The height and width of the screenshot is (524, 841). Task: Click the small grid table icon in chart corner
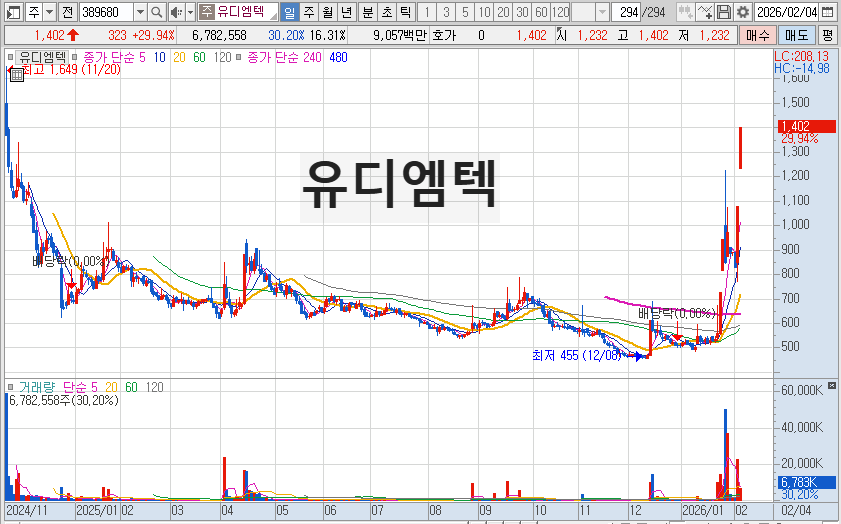[17, 75]
